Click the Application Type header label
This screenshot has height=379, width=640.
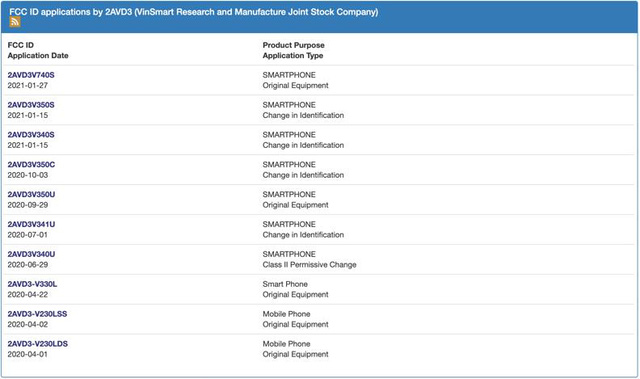point(293,55)
